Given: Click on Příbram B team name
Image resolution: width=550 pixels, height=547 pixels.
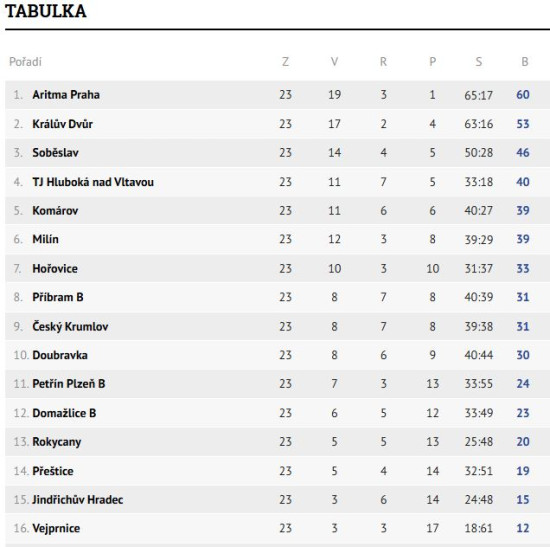Looking at the screenshot, I should 58,297.
